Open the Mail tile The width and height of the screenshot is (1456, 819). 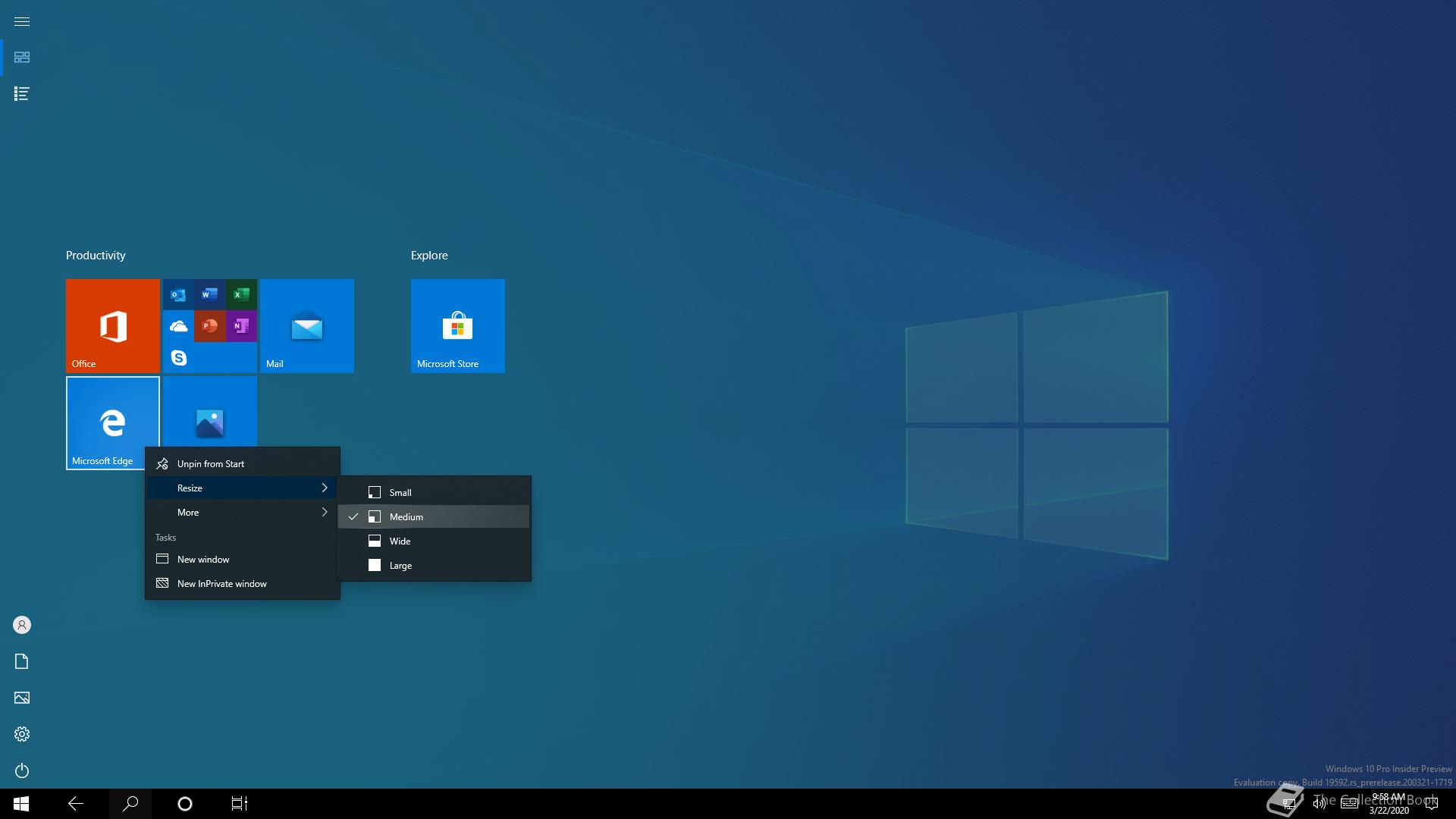coord(307,326)
